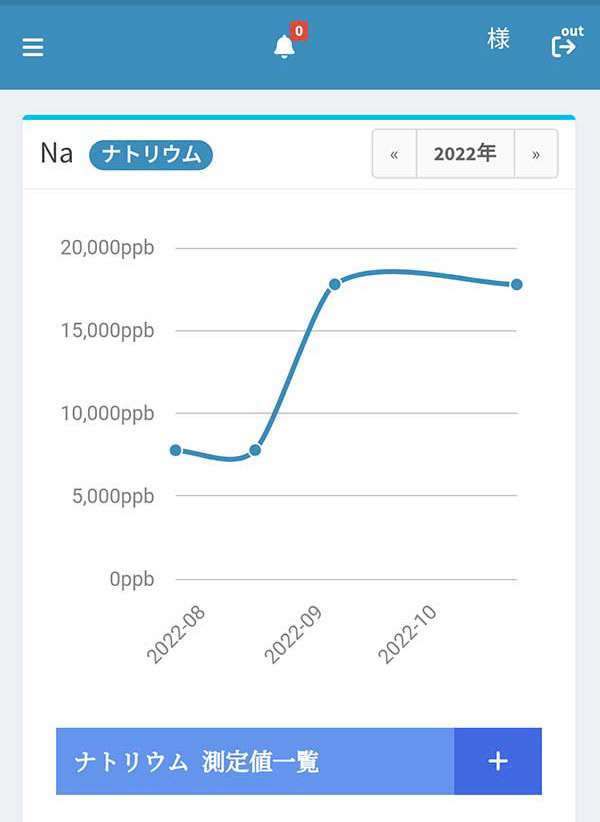Click the 2022-10 axis label
This screenshot has width=600, height=822.
pyautogui.click(x=407, y=634)
